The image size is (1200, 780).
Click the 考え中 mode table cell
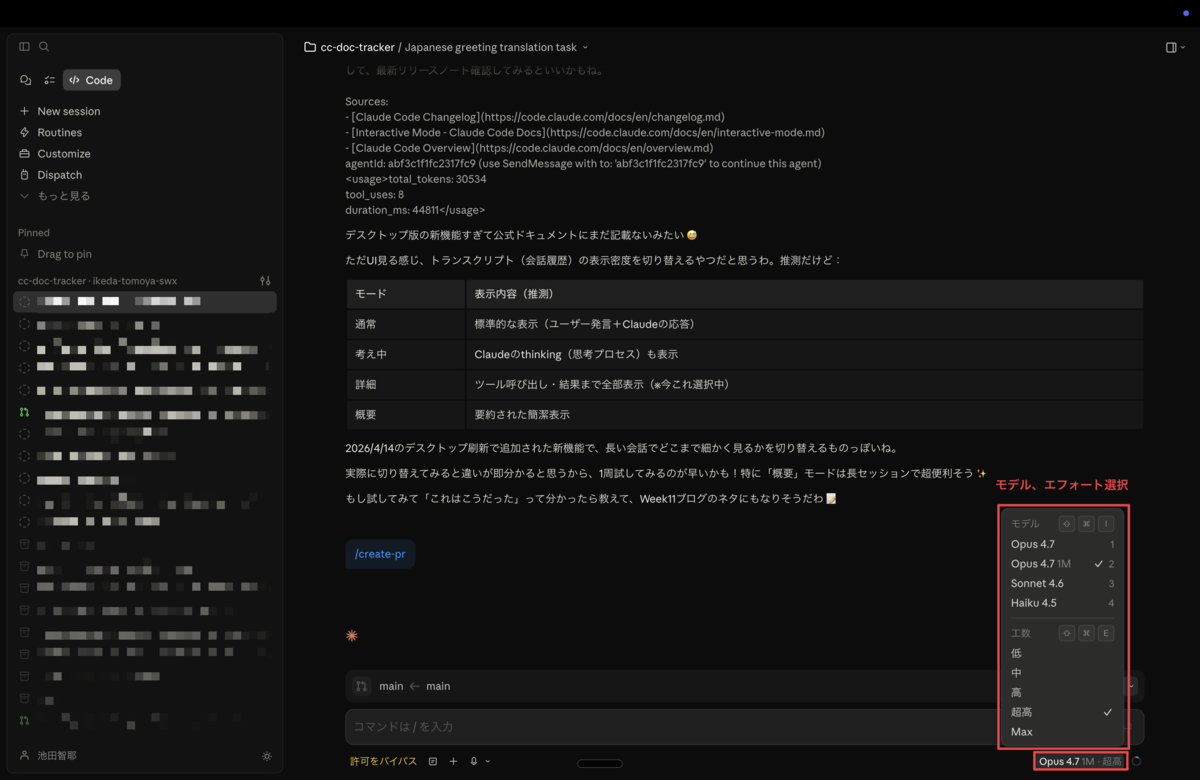[x=406, y=354]
